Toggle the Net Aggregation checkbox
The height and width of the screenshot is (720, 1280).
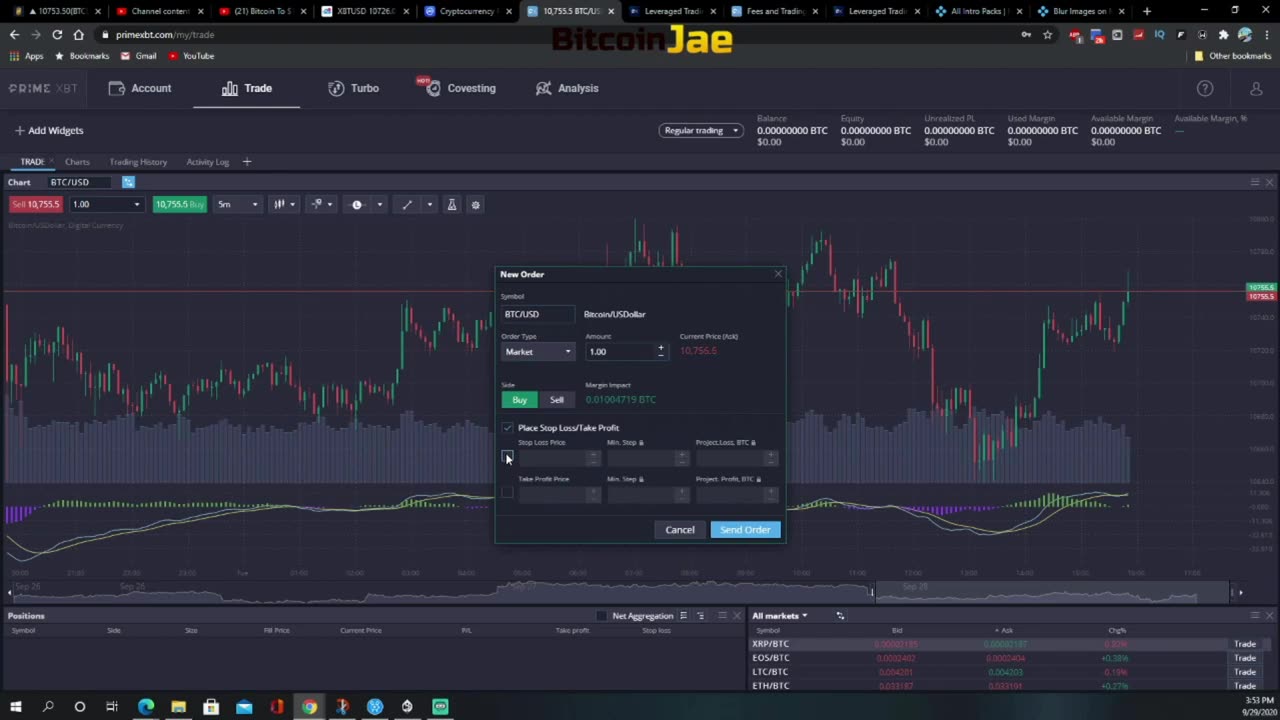click(601, 616)
